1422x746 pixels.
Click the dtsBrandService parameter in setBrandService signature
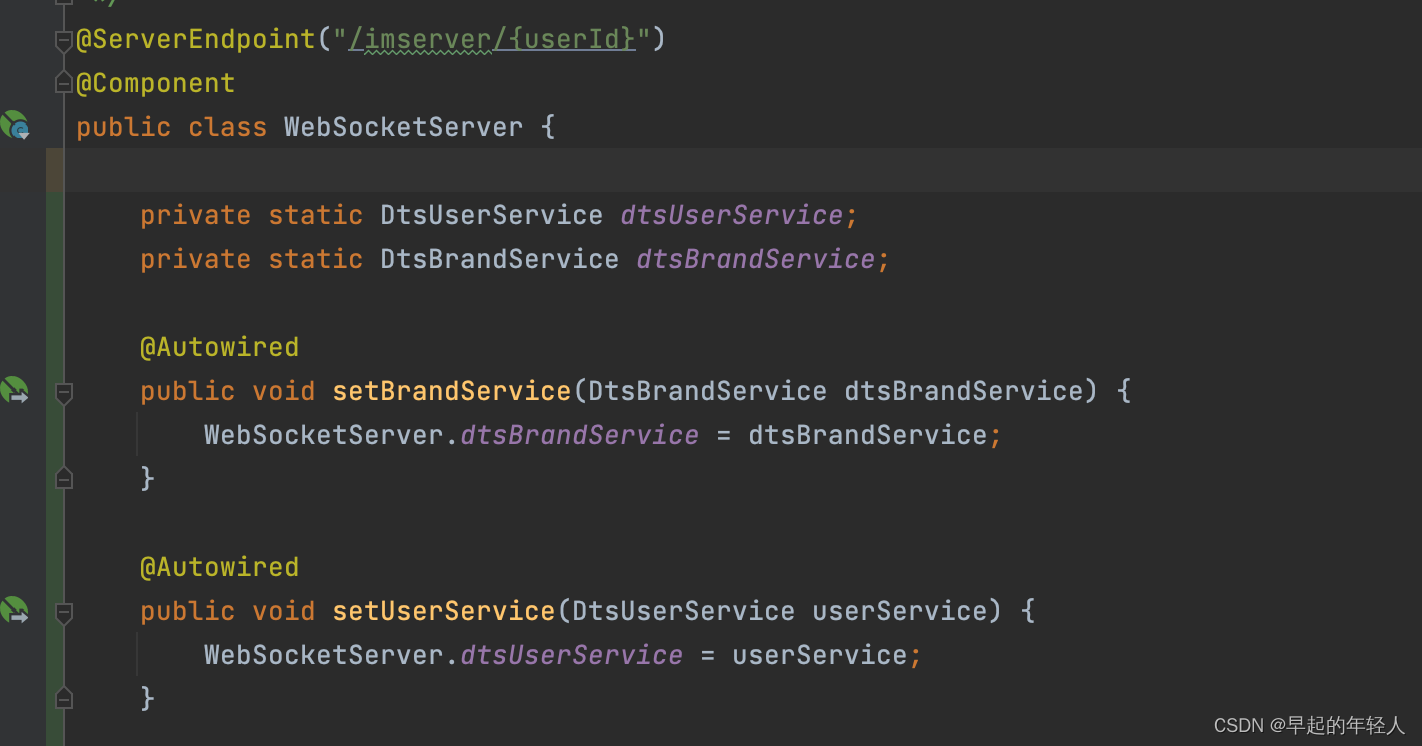(x=964, y=391)
